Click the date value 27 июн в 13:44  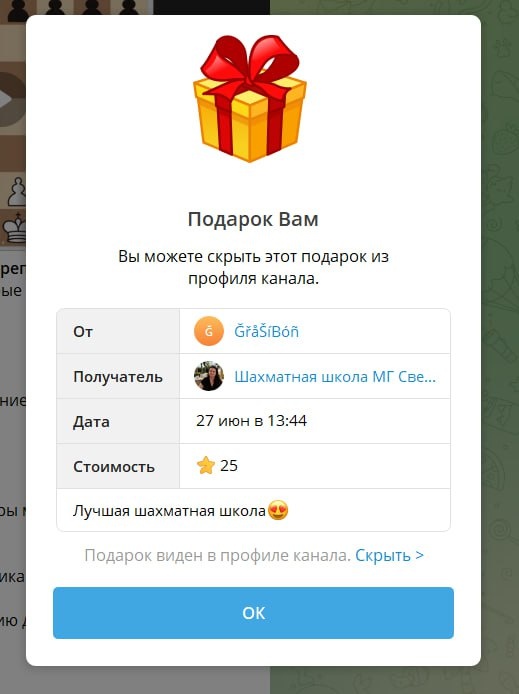click(251, 420)
